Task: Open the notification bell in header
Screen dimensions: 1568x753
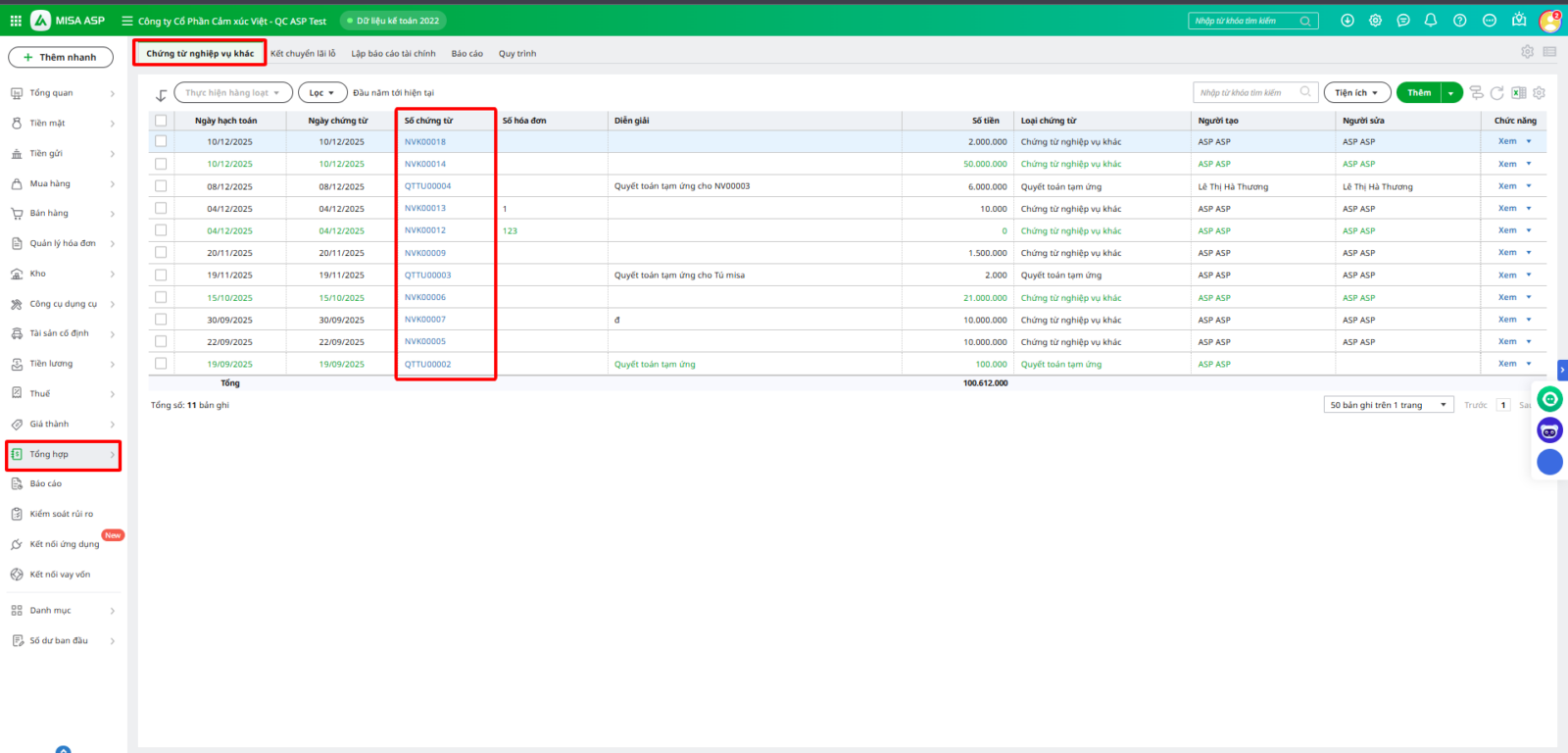Action: tap(1431, 21)
